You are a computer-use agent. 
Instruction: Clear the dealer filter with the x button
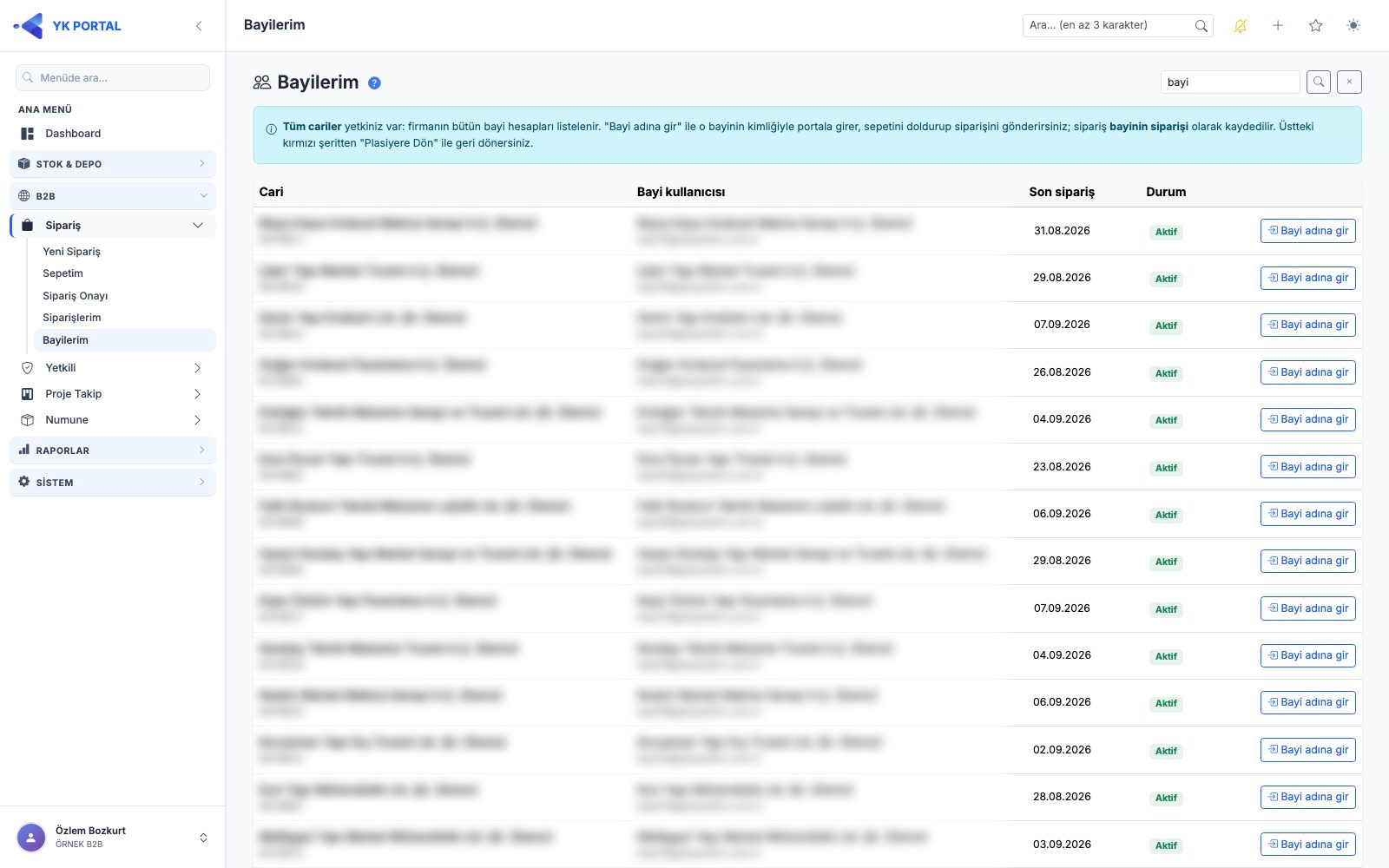click(1349, 82)
